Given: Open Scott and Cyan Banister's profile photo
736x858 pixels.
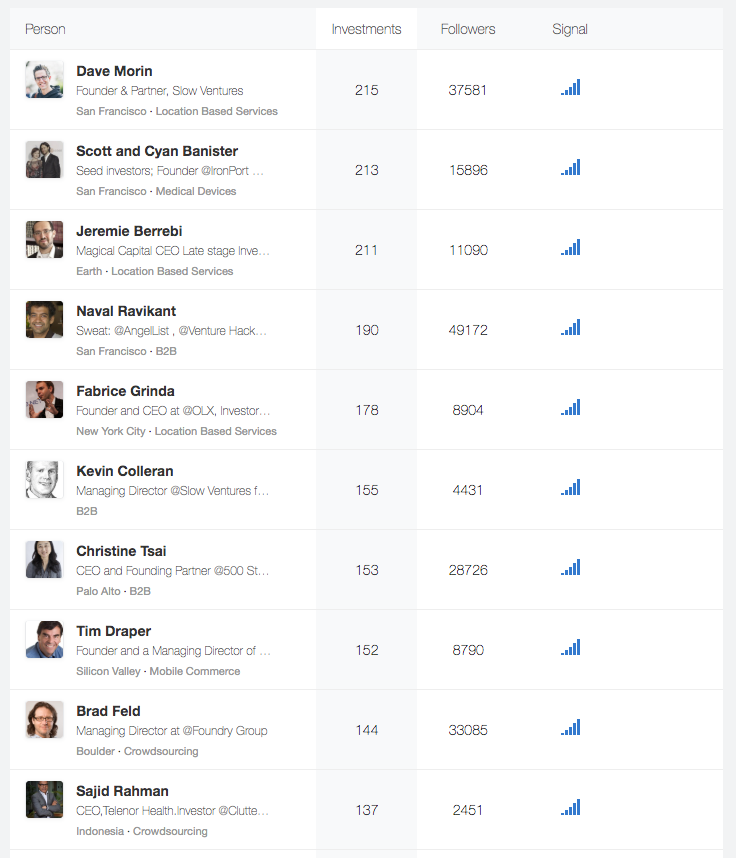Looking at the screenshot, I should point(44,159).
